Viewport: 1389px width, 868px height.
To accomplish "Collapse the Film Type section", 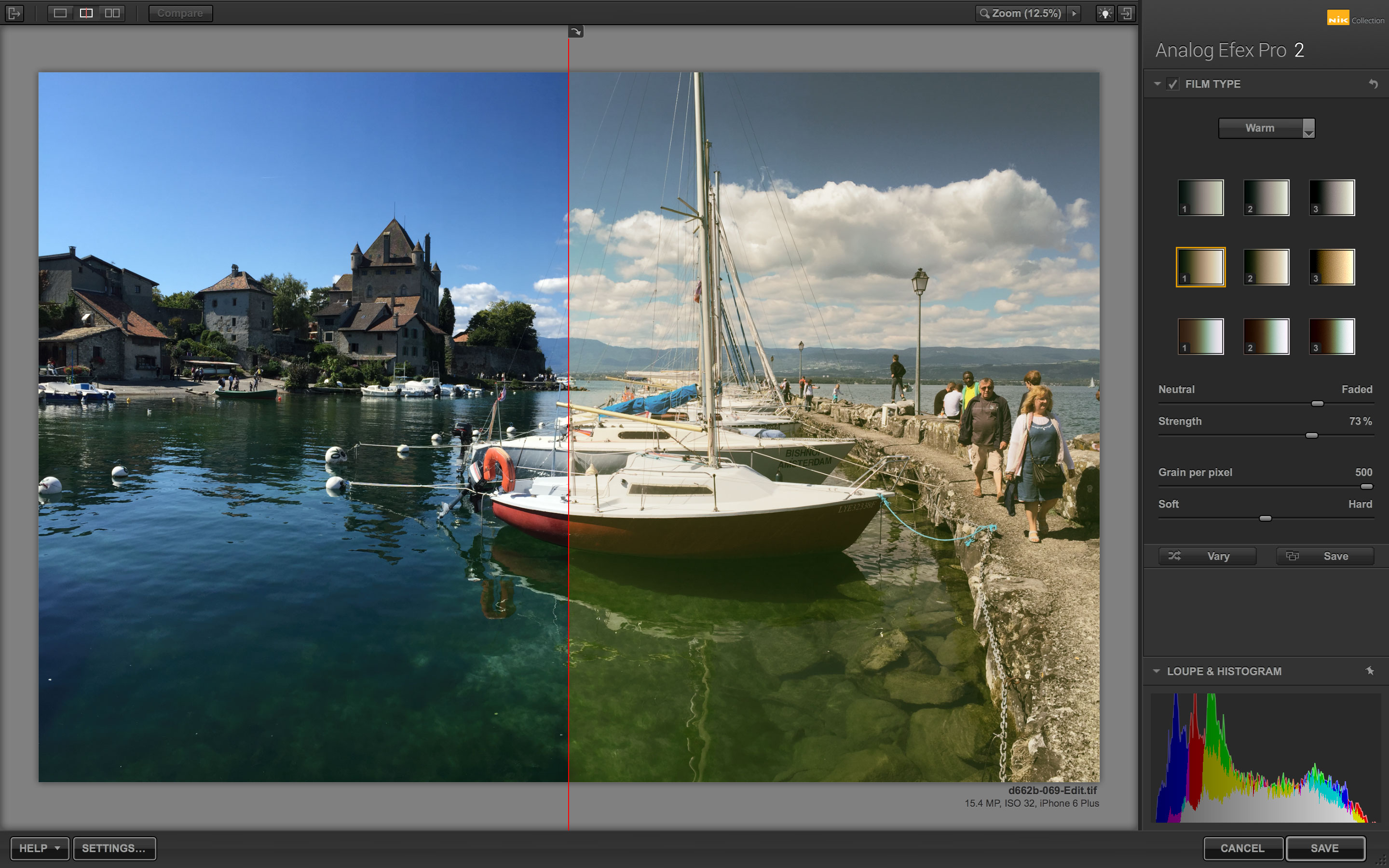I will (x=1157, y=84).
